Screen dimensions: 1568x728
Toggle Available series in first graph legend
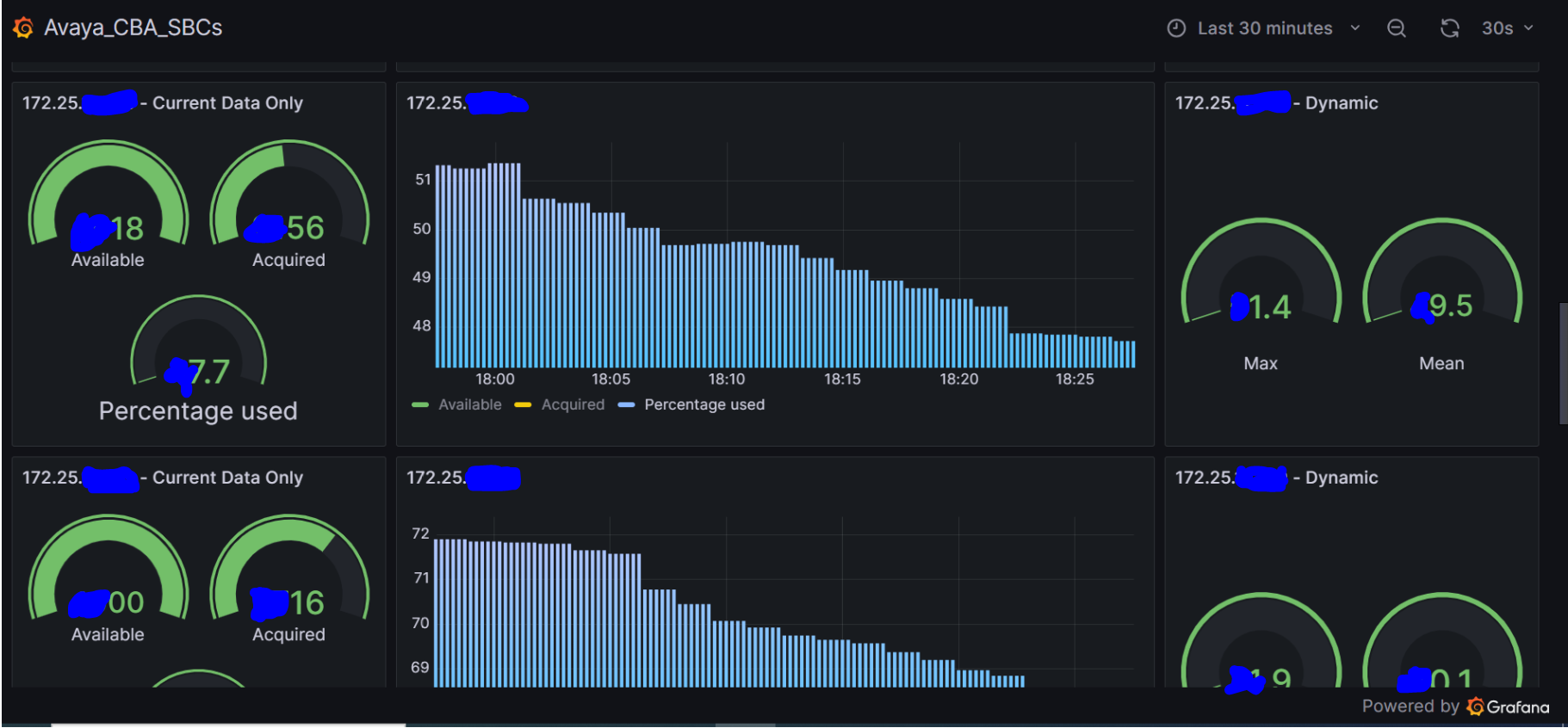click(470, 404)
